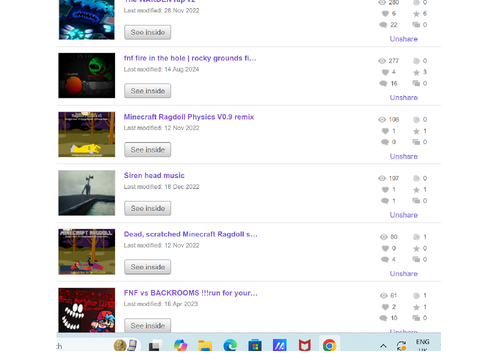Screen dimensions: 480x360
Task: Click See inside for fnf fire in the hole
Action: click(x=148, y=91)
